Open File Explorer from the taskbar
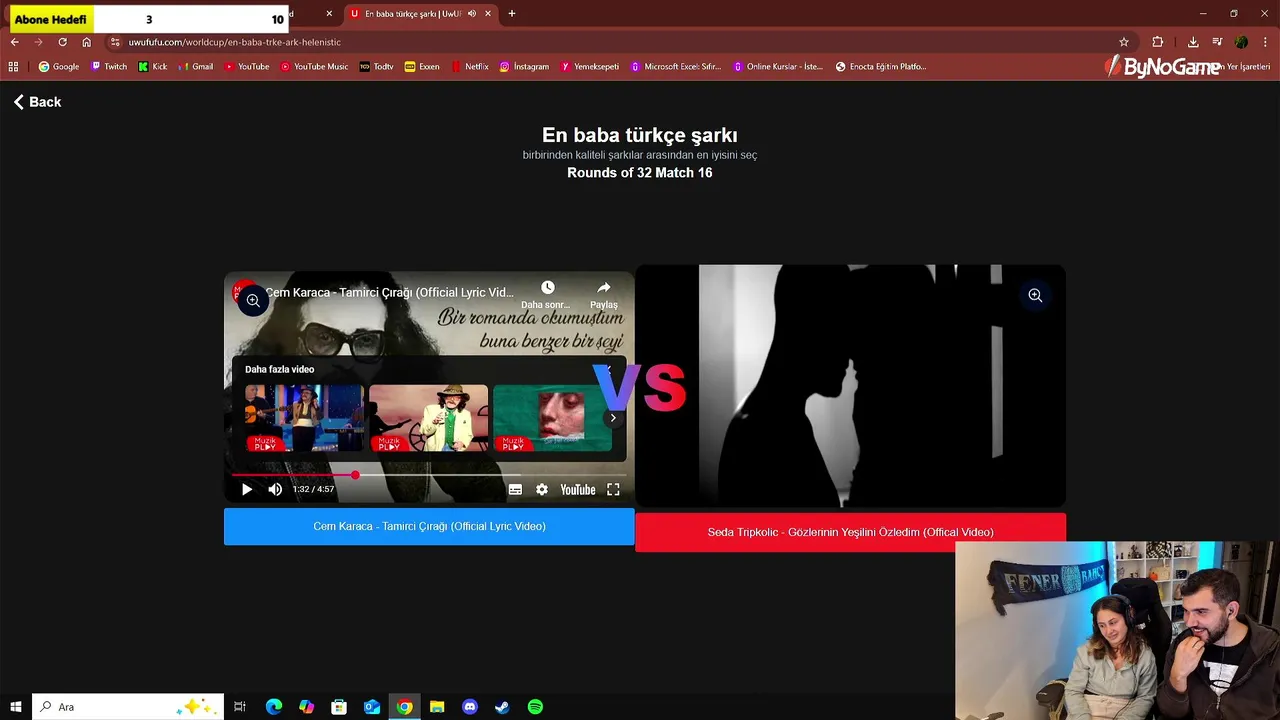Image resolution: width=1280 pixels, height=720 pixels. [437, 707]
